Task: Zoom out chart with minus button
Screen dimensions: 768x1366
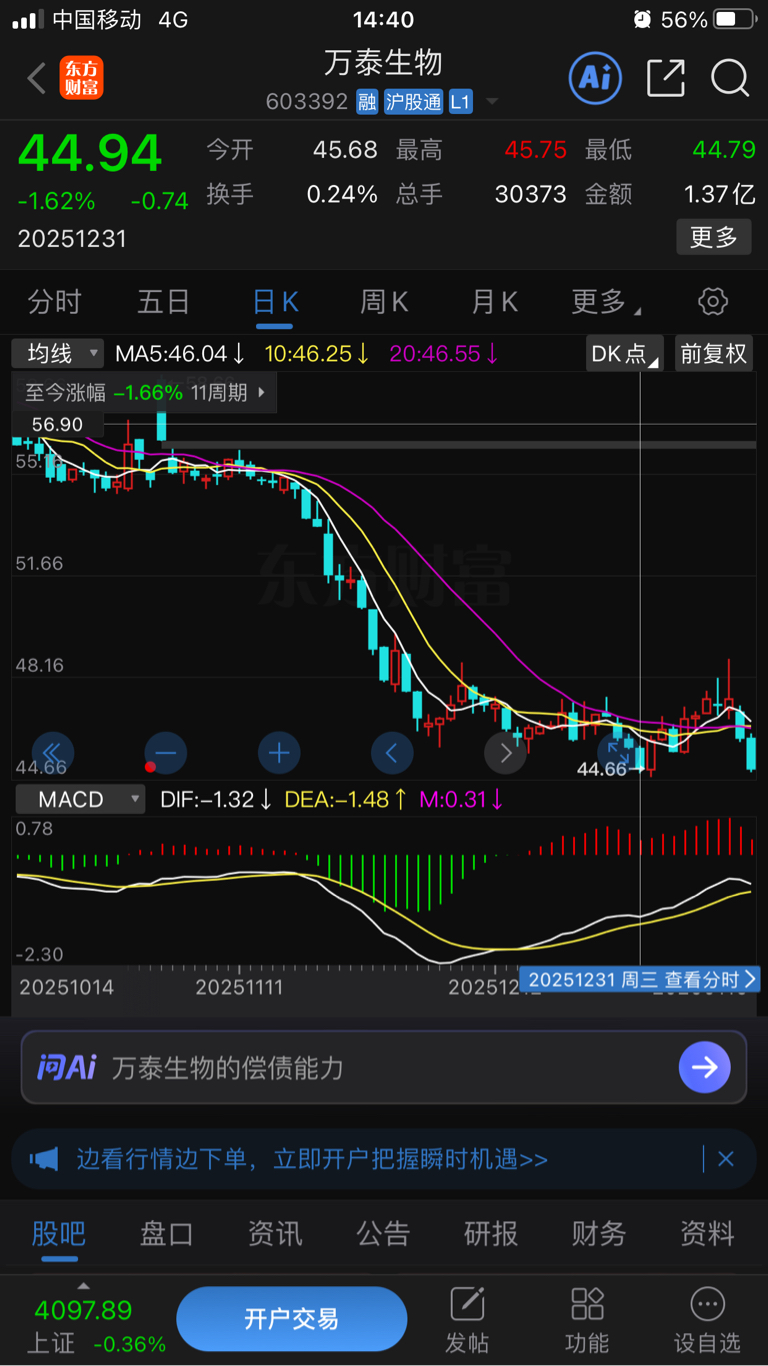Action: (166, 753)
